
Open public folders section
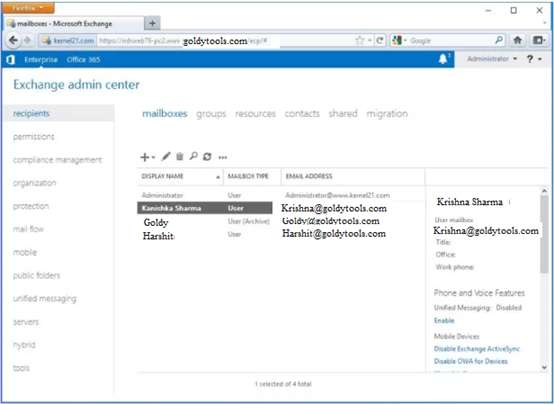(37, 275)
